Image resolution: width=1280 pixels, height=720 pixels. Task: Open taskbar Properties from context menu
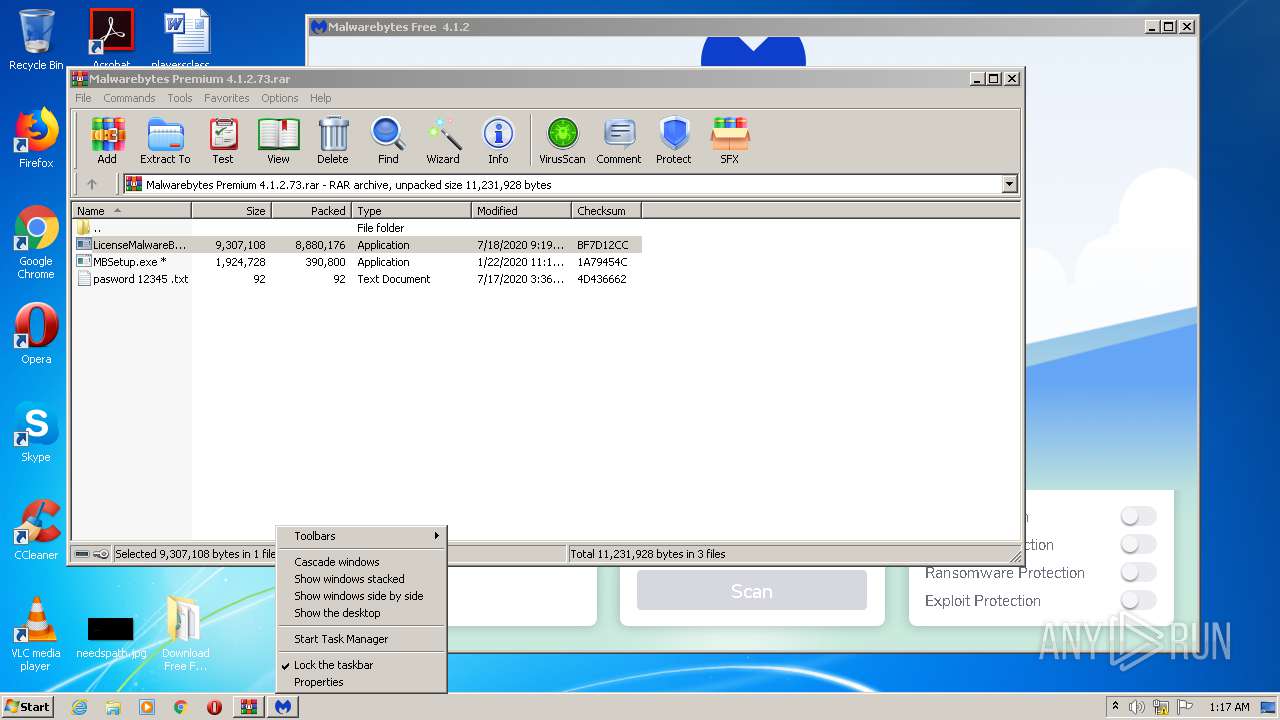(x=361, y=682)
